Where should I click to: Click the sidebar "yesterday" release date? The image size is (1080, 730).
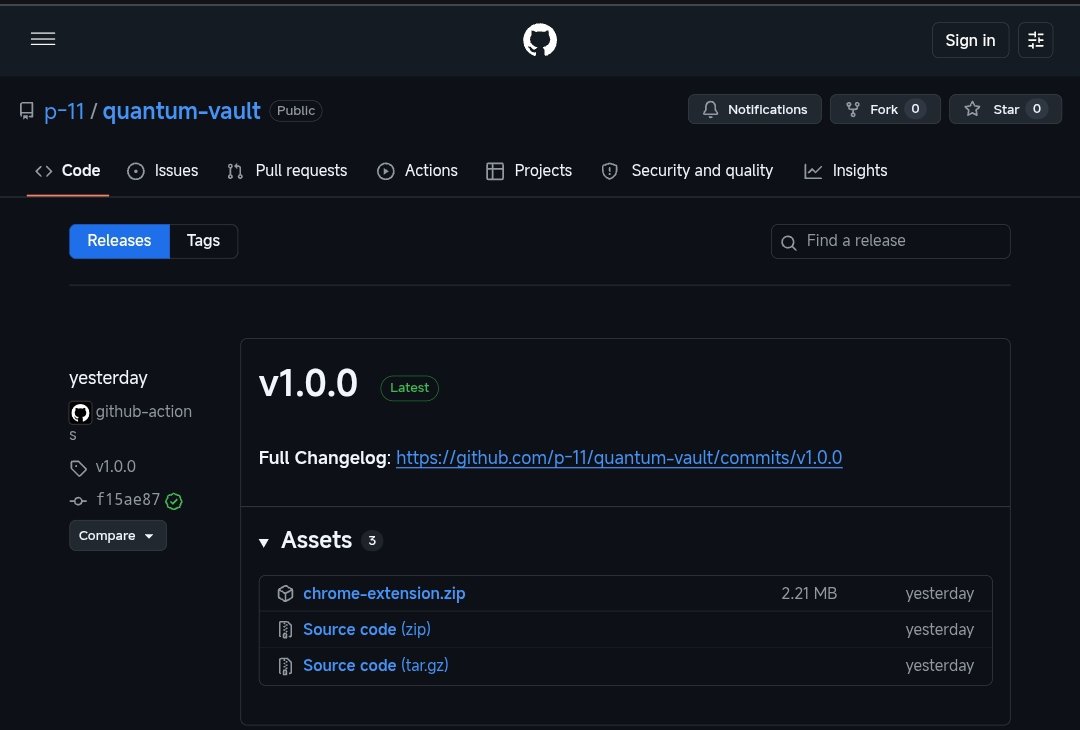108,378
